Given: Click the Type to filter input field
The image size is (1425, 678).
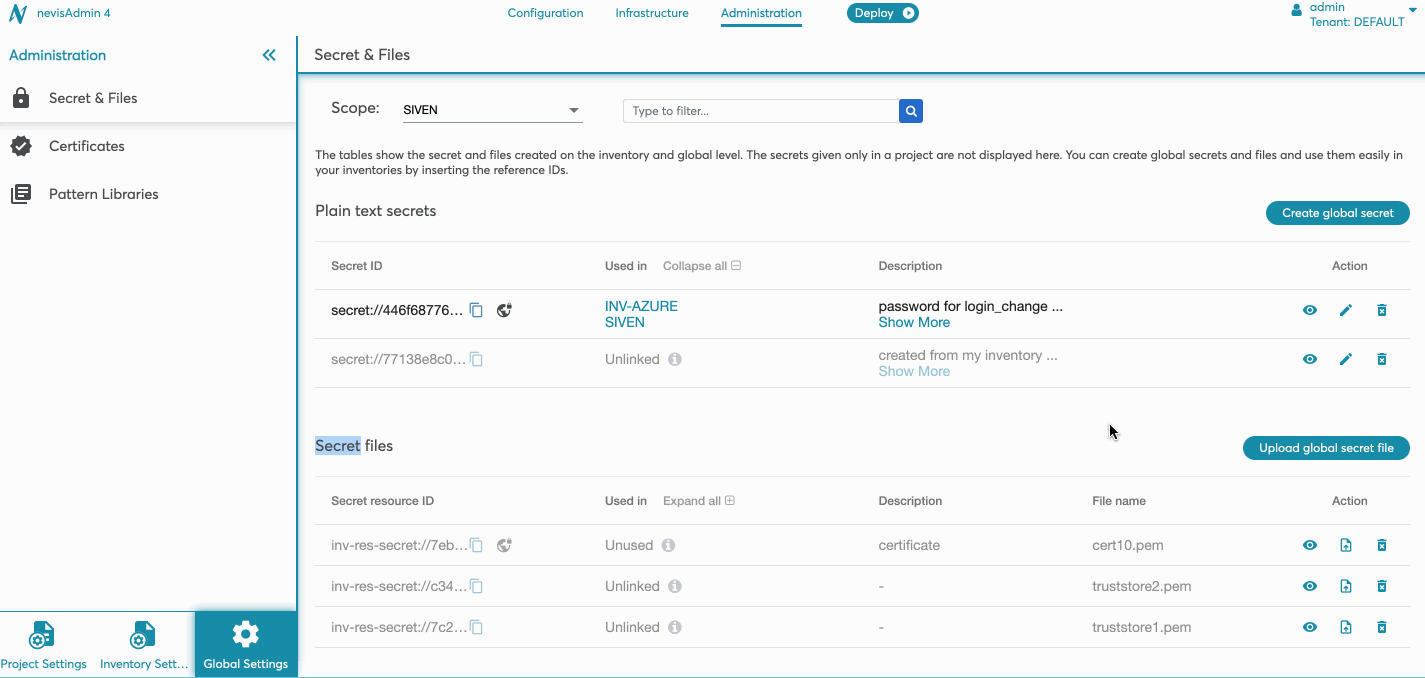Looking at the screenshot, I should click(x=760, y=111).
